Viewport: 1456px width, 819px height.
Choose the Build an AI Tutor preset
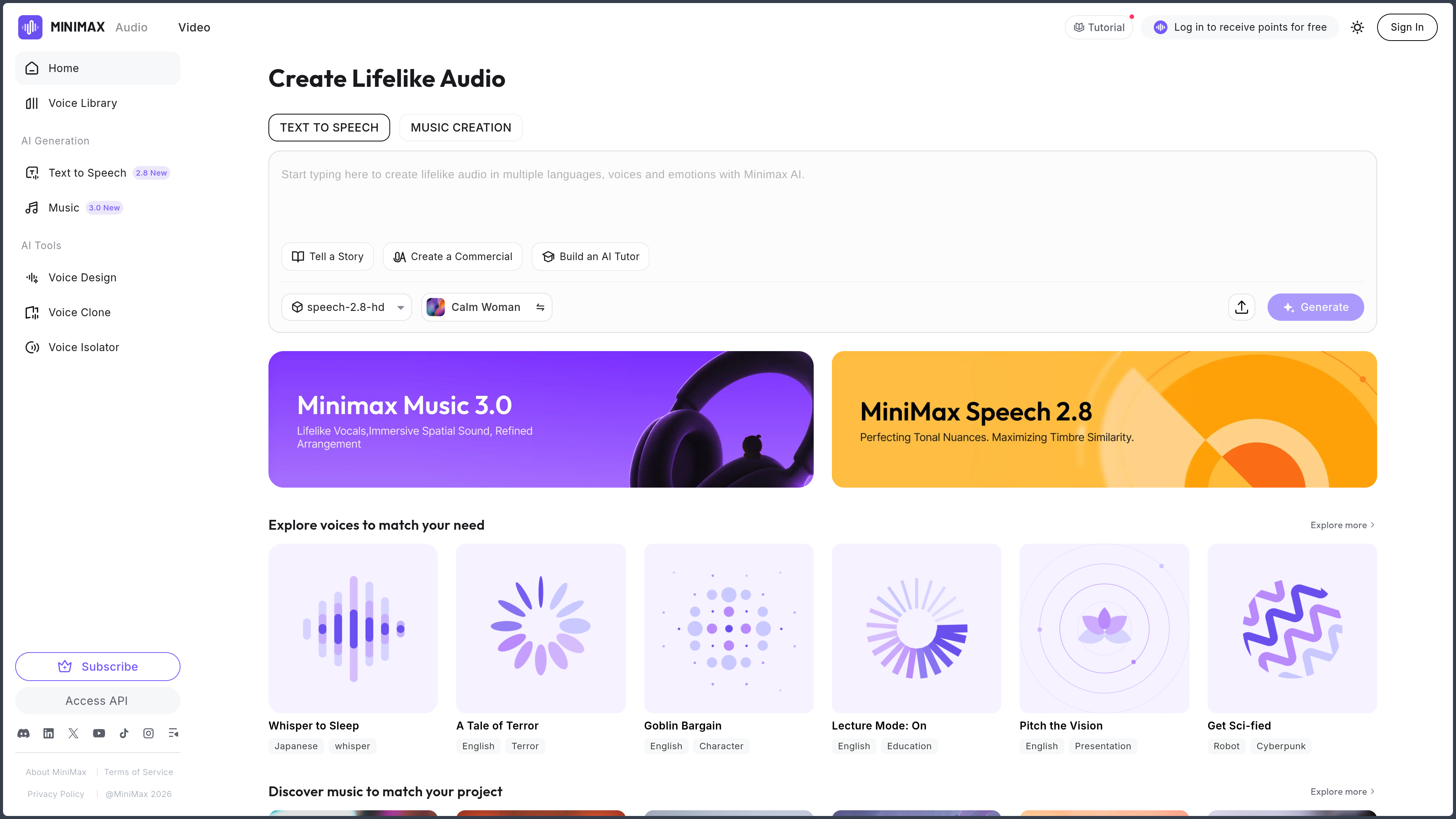click(x=590, y=257)
